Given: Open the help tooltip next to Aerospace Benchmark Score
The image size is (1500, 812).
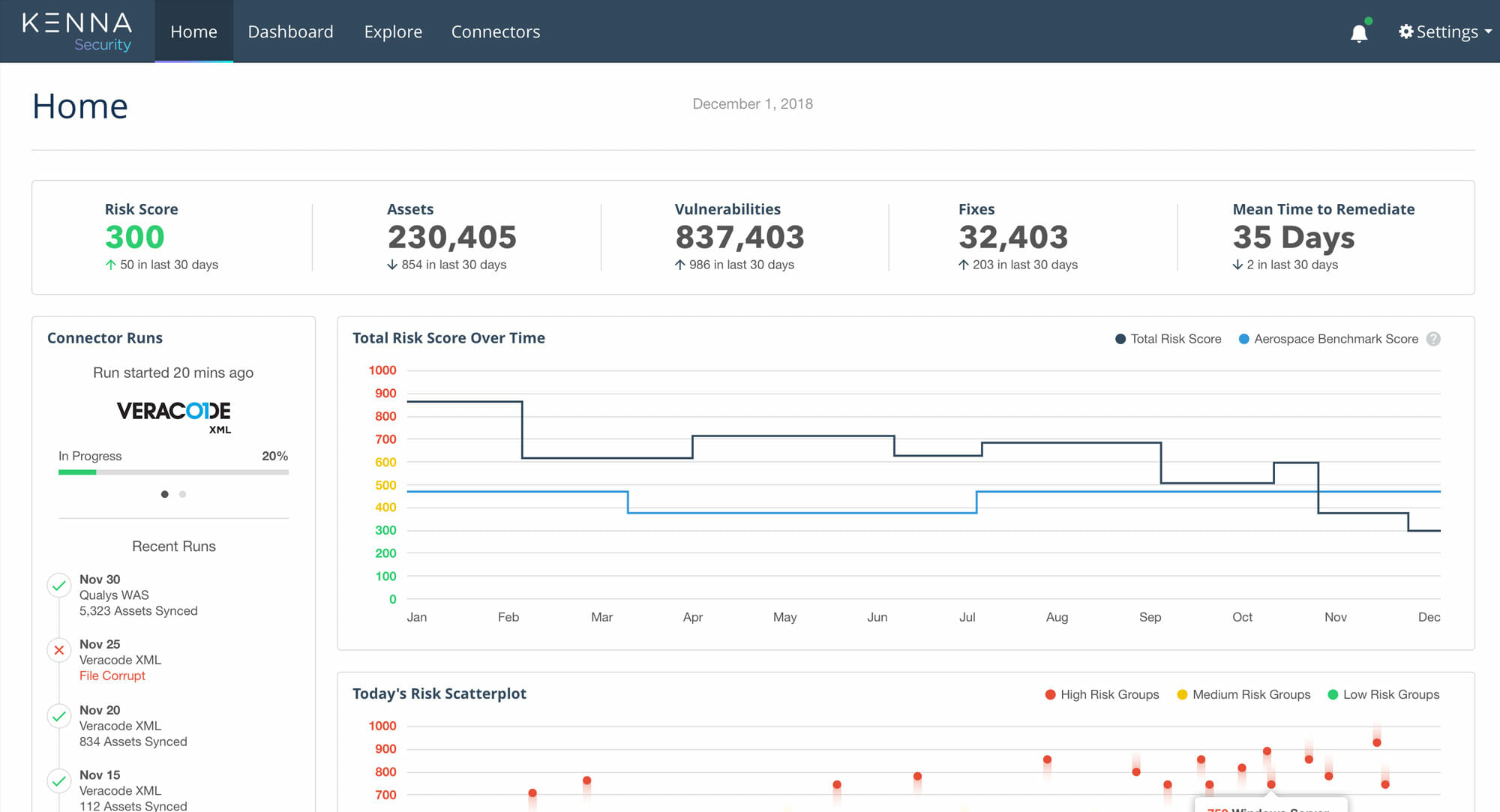Looking at the screenshot, I should point(1434,339).
